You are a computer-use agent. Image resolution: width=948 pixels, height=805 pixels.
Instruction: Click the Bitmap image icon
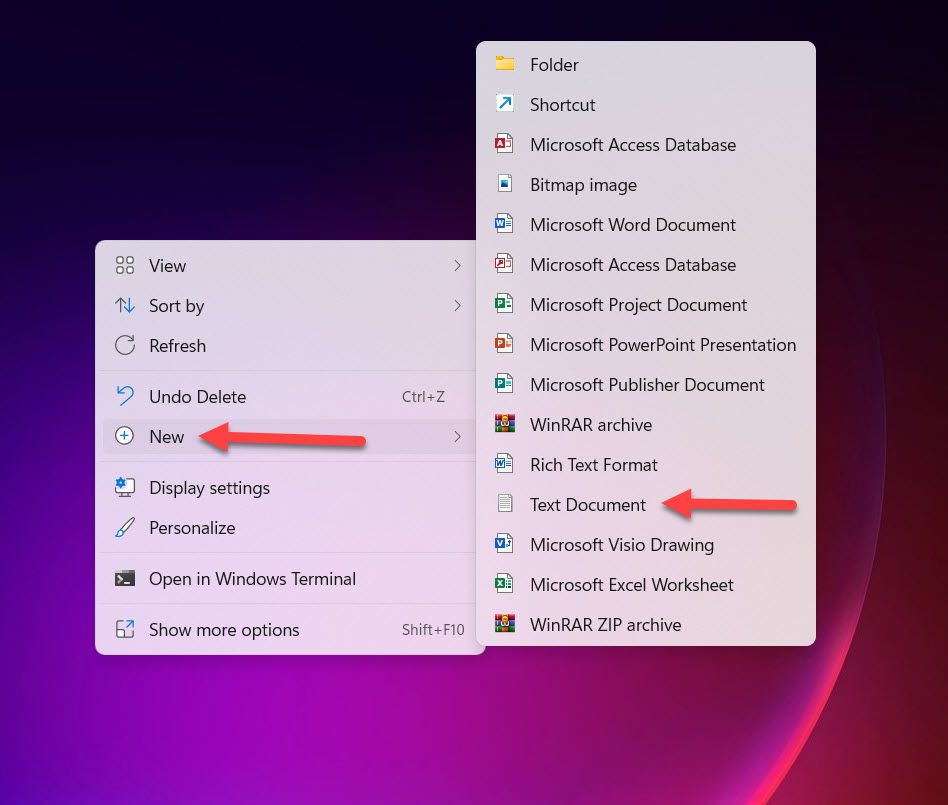click(505, 185)
